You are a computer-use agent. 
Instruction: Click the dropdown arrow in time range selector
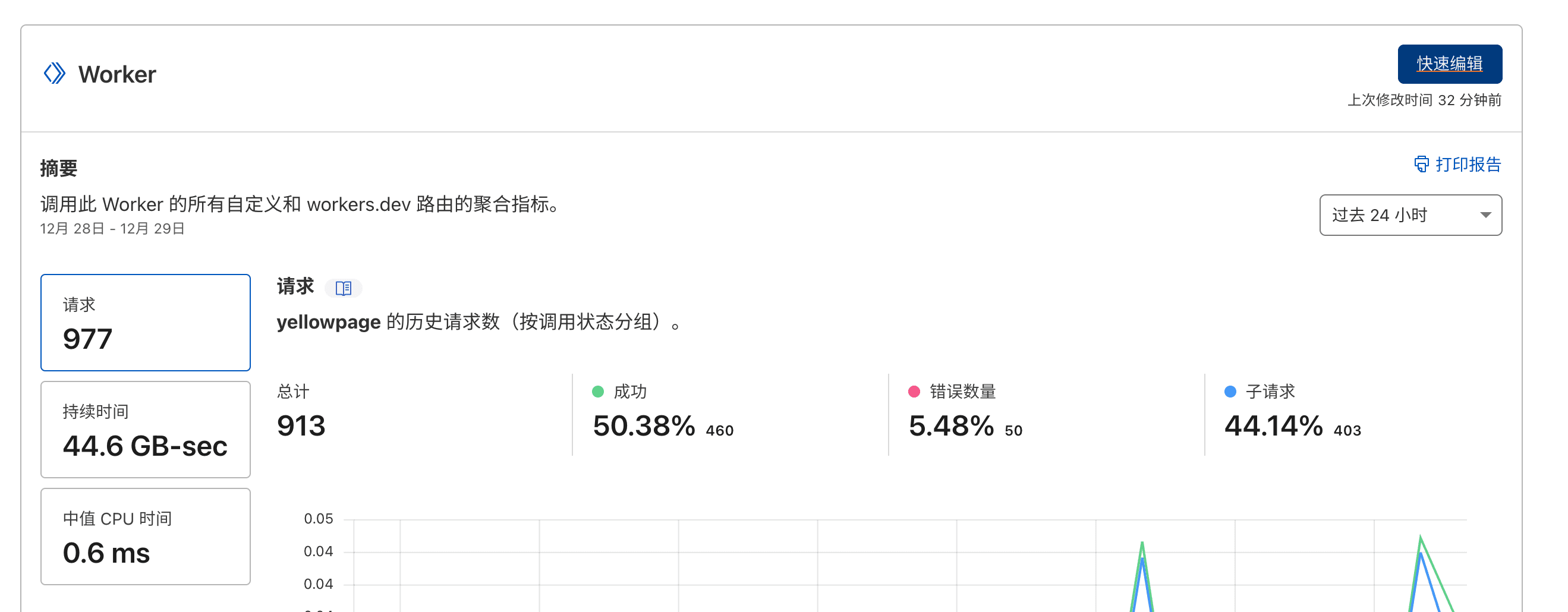(x=1485, y=214)
